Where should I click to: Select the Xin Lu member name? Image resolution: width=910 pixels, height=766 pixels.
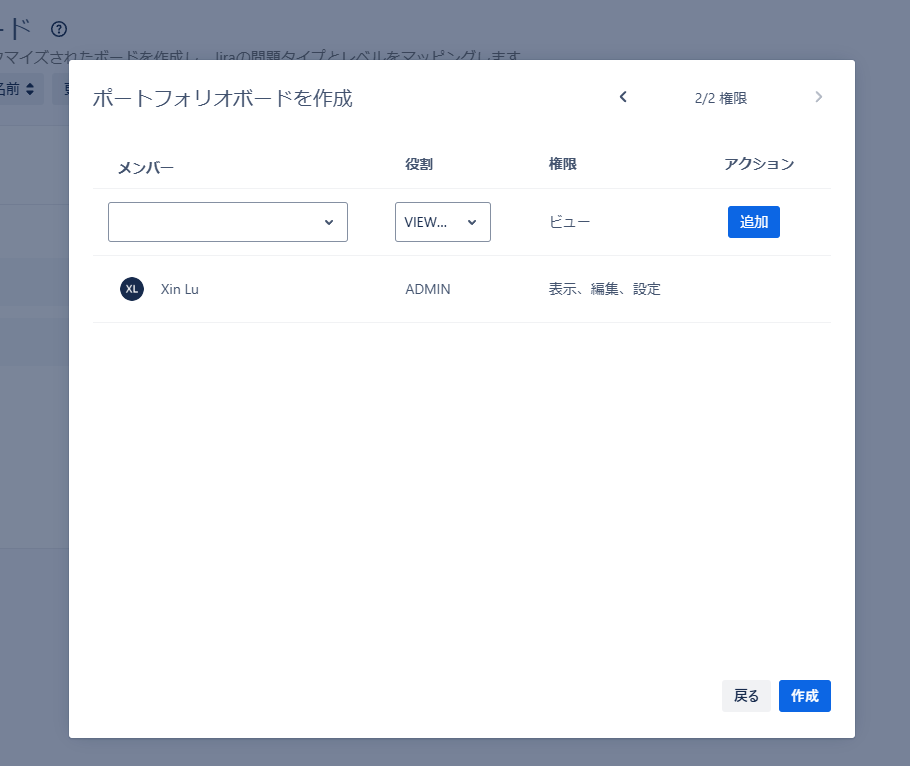click(x=180, y=289)
